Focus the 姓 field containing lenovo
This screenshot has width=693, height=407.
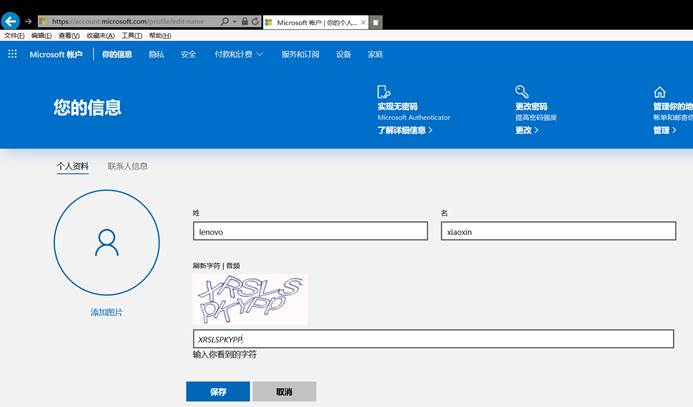pos(310,231)
